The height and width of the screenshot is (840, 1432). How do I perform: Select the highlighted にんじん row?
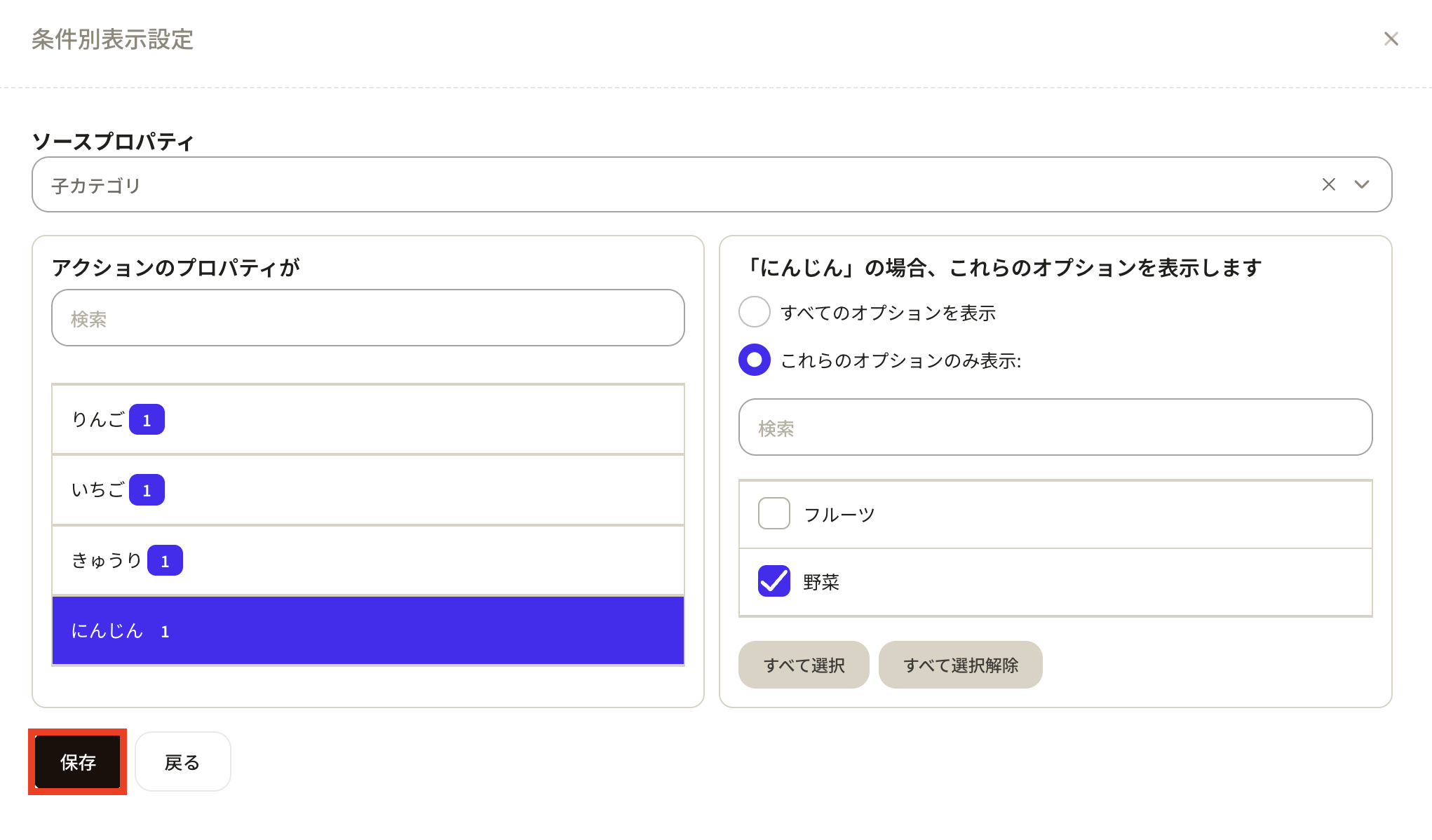pos(367,630)
